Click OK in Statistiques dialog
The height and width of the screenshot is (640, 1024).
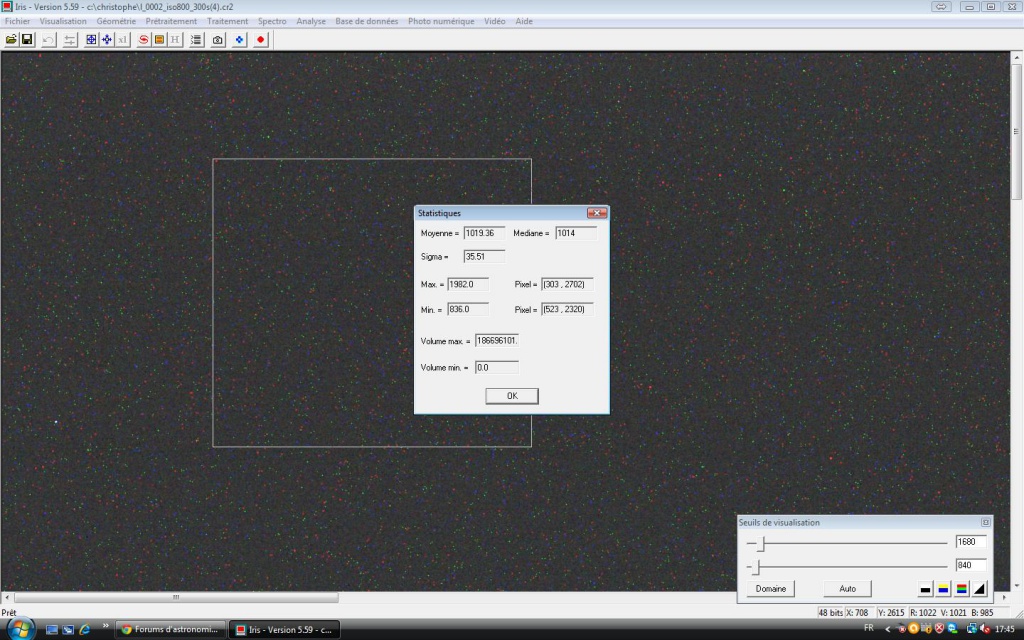[x=512, y=396]
